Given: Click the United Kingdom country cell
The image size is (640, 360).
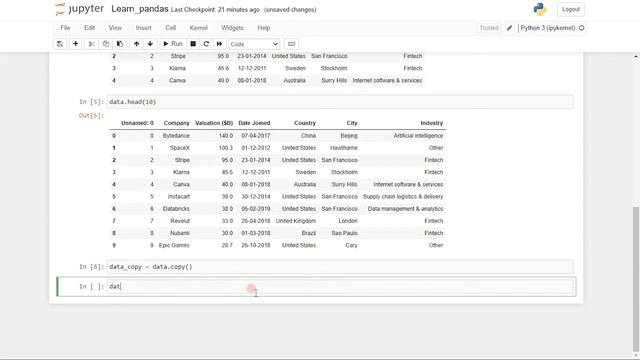Looking at the screenshot, I should click(x=296, y=221).
